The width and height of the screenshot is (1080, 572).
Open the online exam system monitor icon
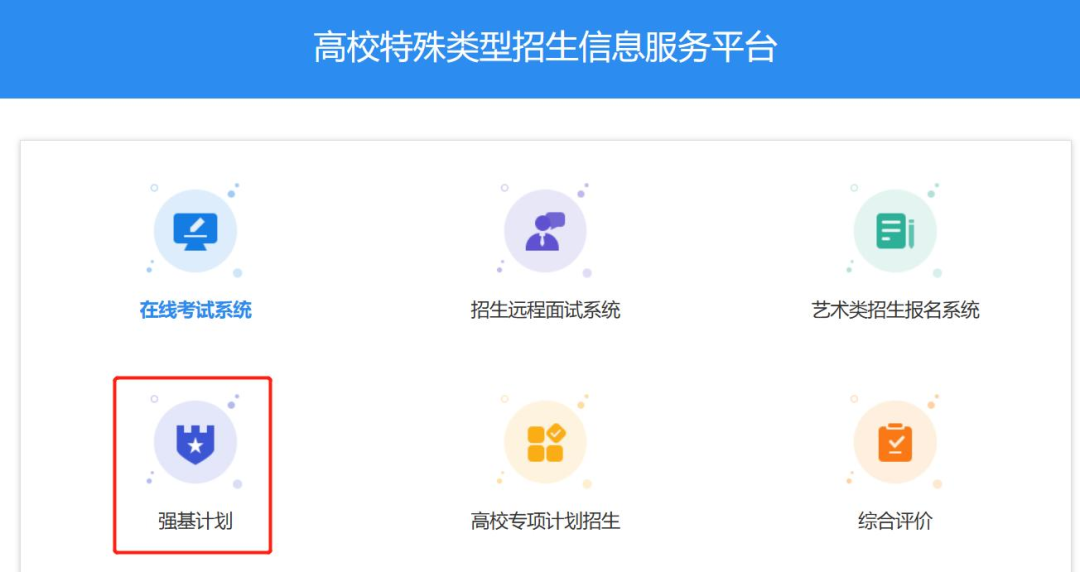[196, 231]
